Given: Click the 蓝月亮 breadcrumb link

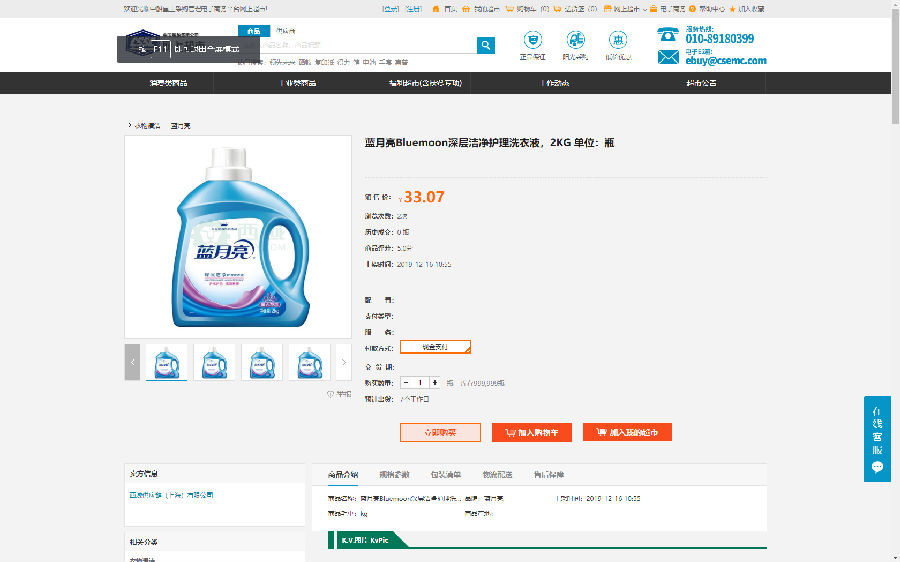Looking at the screenshot, I should 180,126.
